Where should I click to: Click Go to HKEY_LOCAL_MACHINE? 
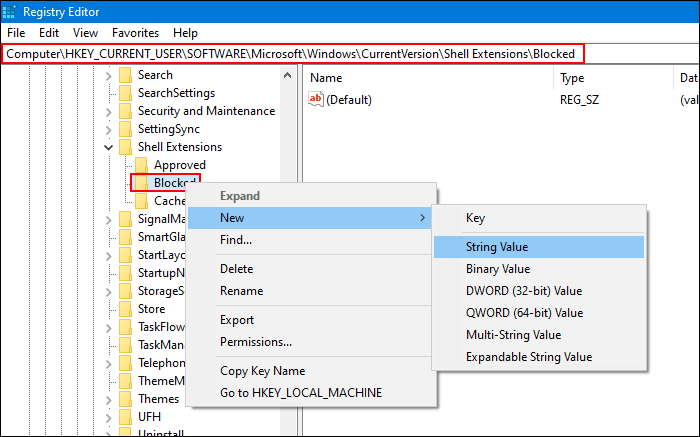310,393
